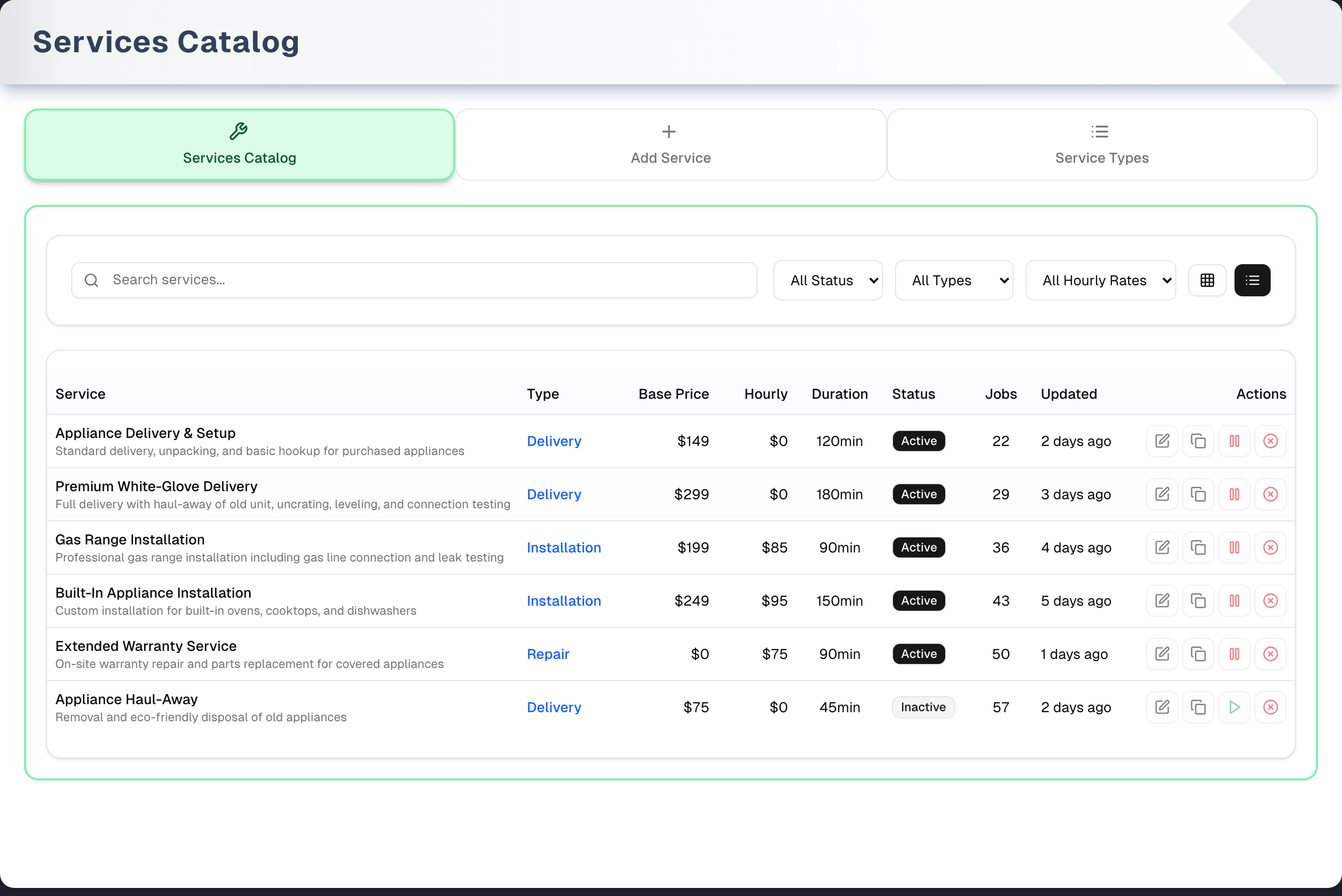
Task: Open the All Types filter dropdown
Action: pos(953,280)
